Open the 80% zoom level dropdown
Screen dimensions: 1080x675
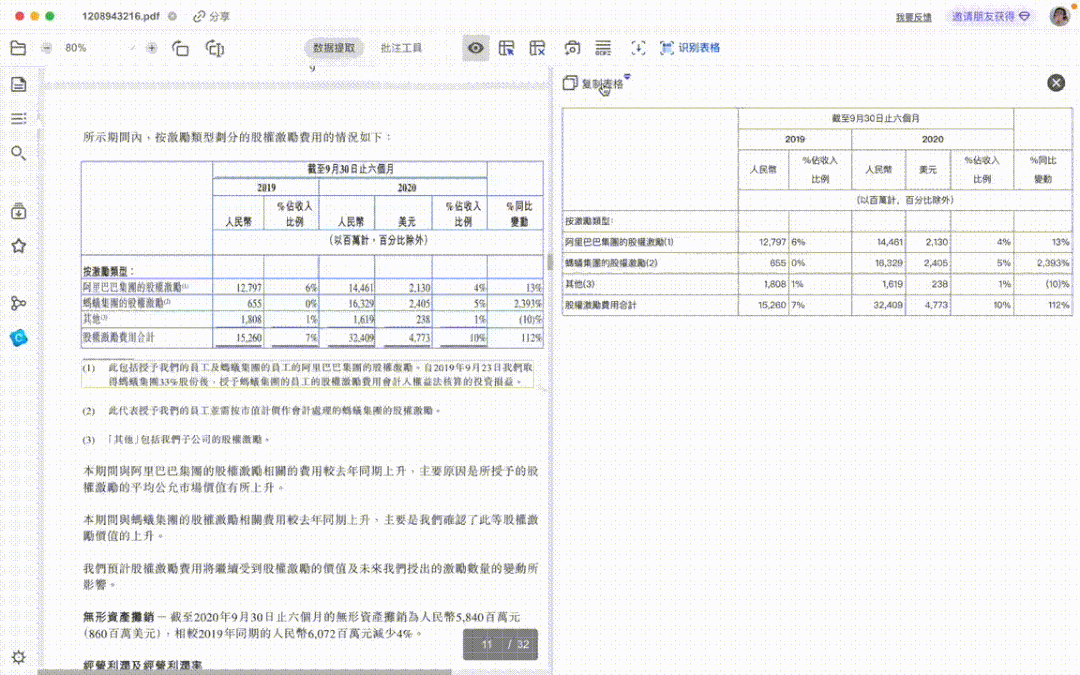coord(132,48)
